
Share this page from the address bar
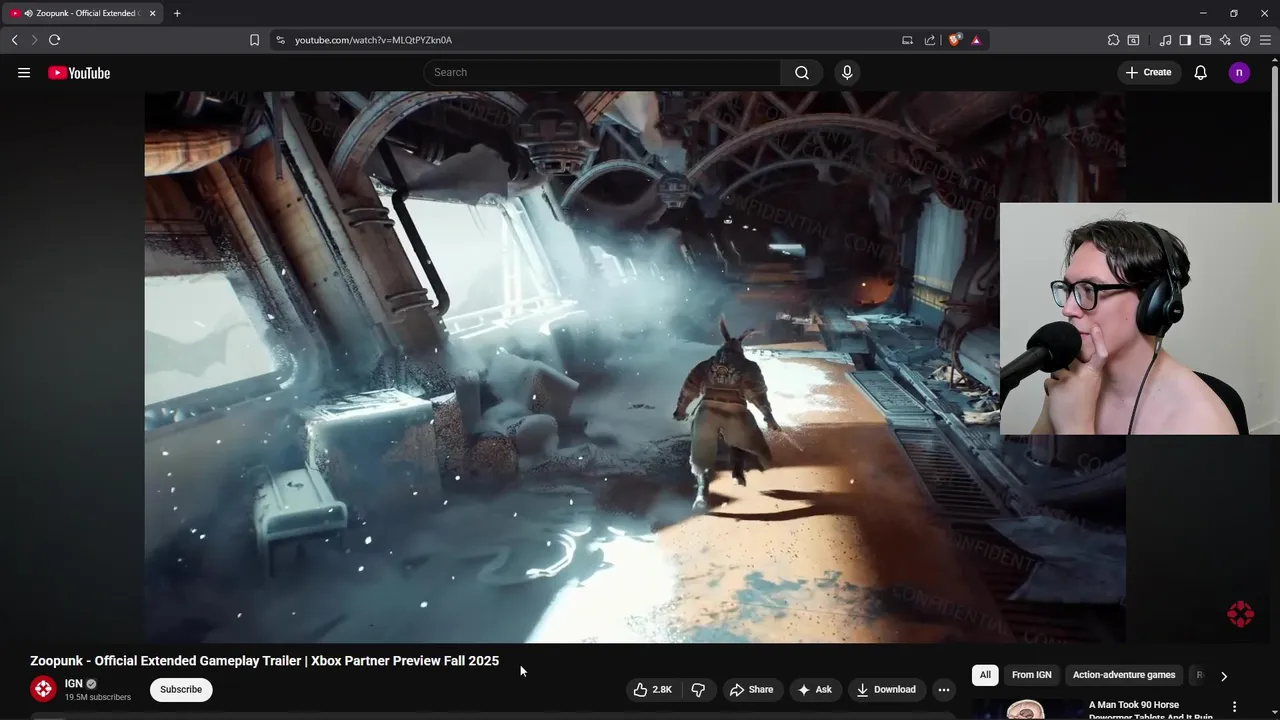pos(930,40)
